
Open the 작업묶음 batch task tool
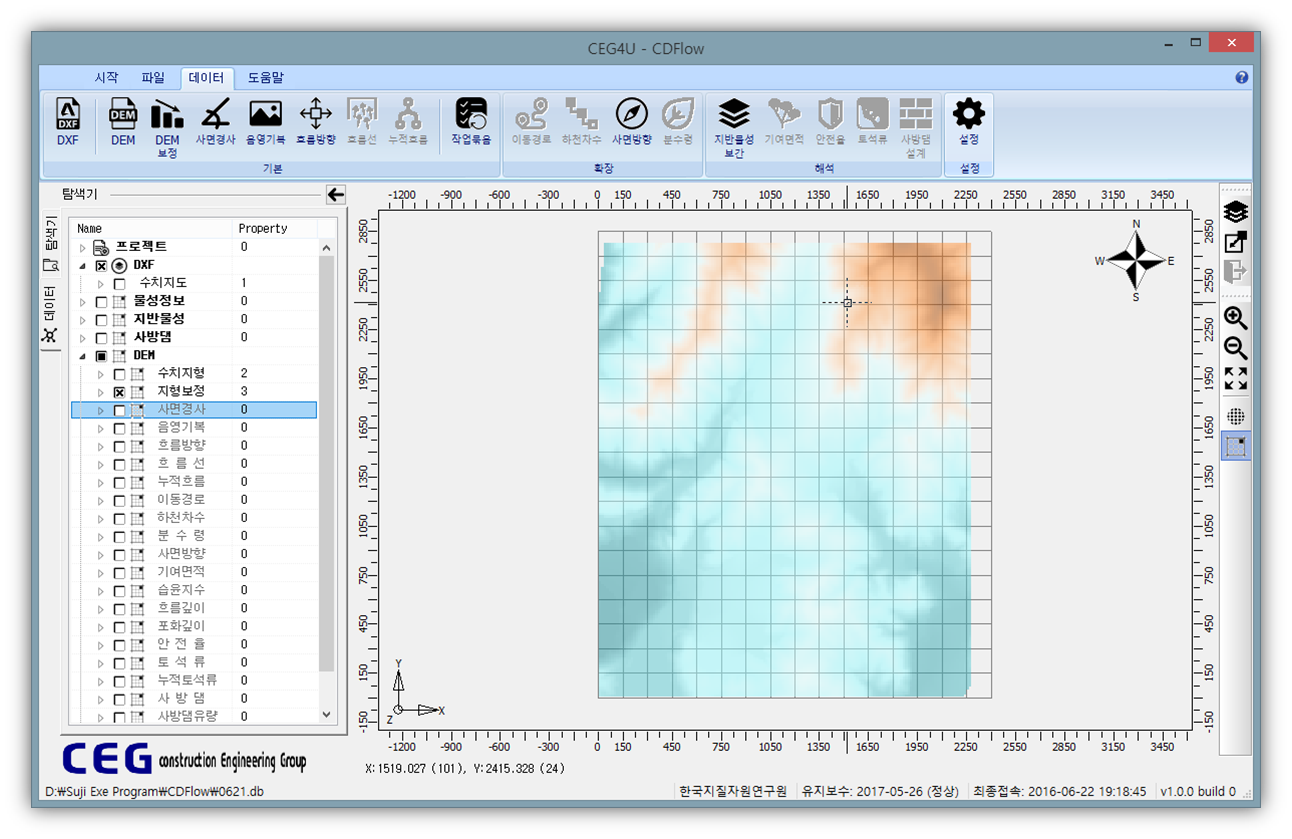(x=471, y=123)
